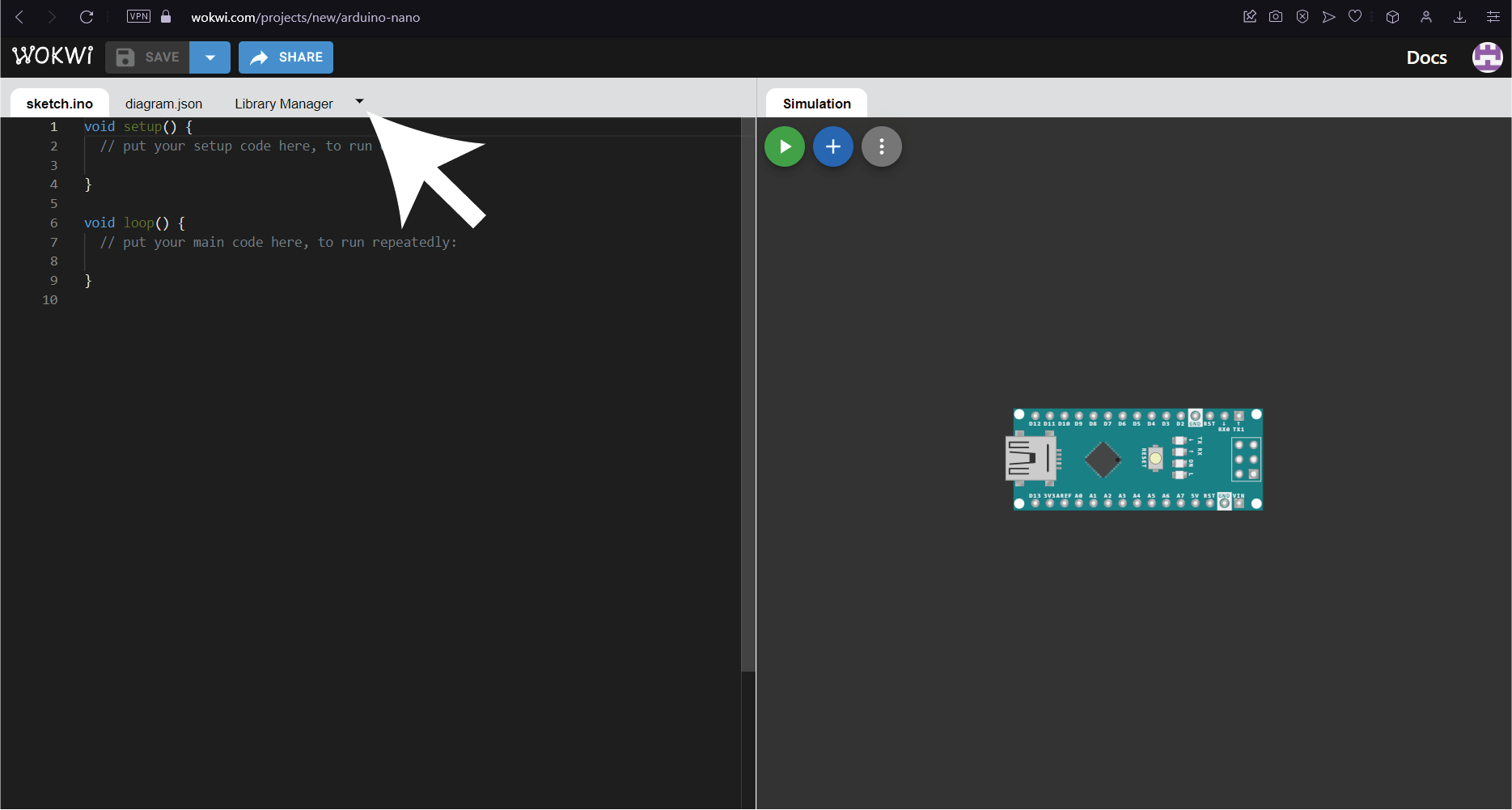Open the Library Manager tab
1512x810 pixels.
(x=284, y=104)
